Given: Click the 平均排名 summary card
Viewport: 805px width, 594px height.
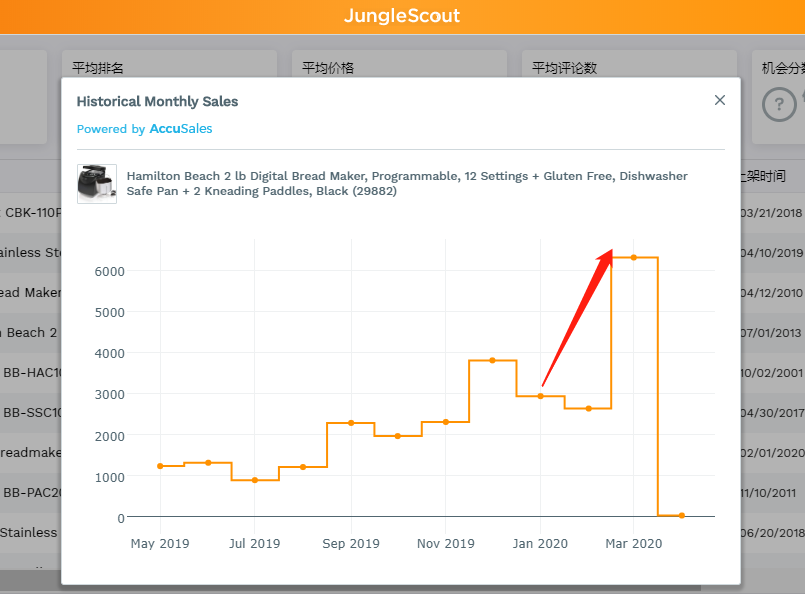Looking at the screenshot, I should click(168, 68).
